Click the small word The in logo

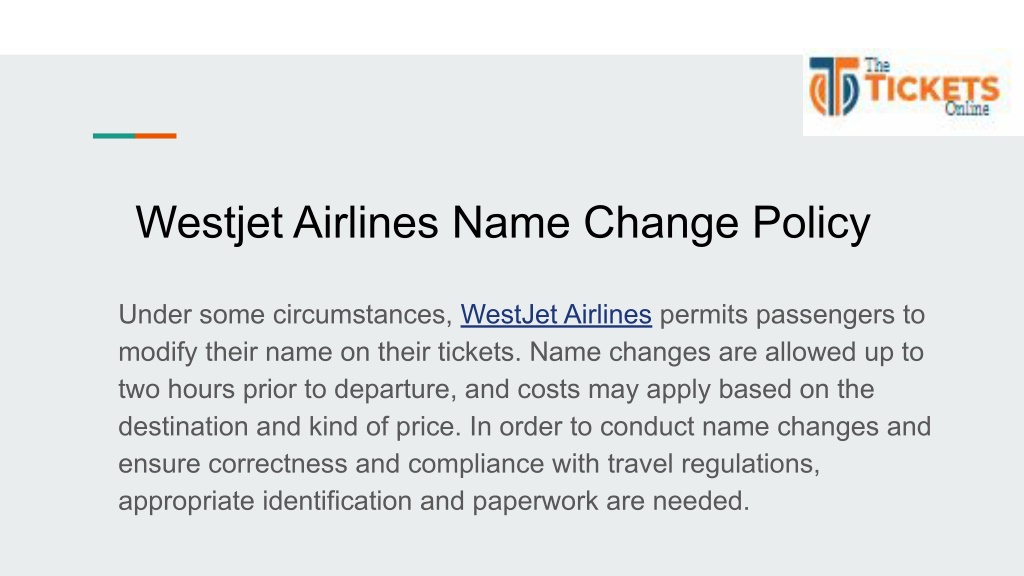878,65
